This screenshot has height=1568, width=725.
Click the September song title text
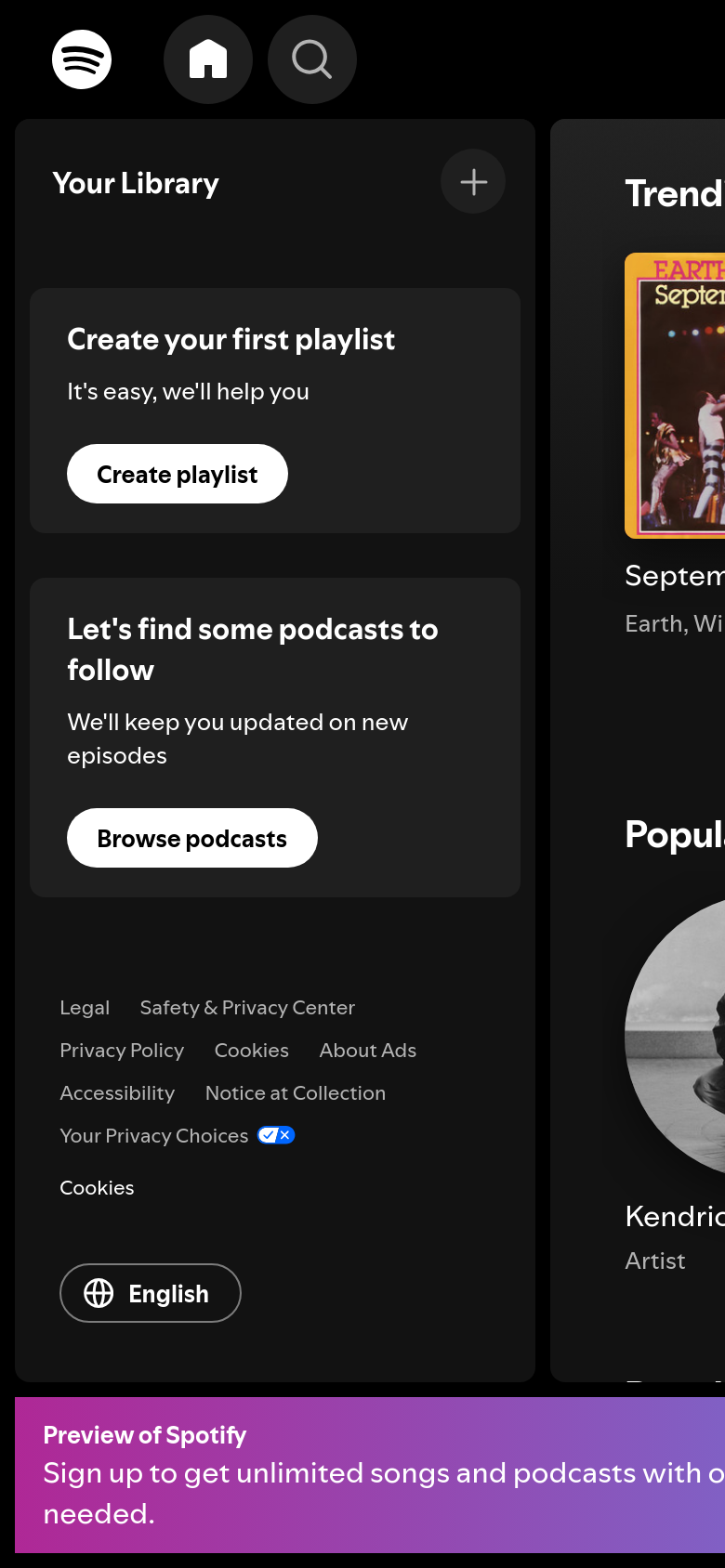tap(675, 576)
